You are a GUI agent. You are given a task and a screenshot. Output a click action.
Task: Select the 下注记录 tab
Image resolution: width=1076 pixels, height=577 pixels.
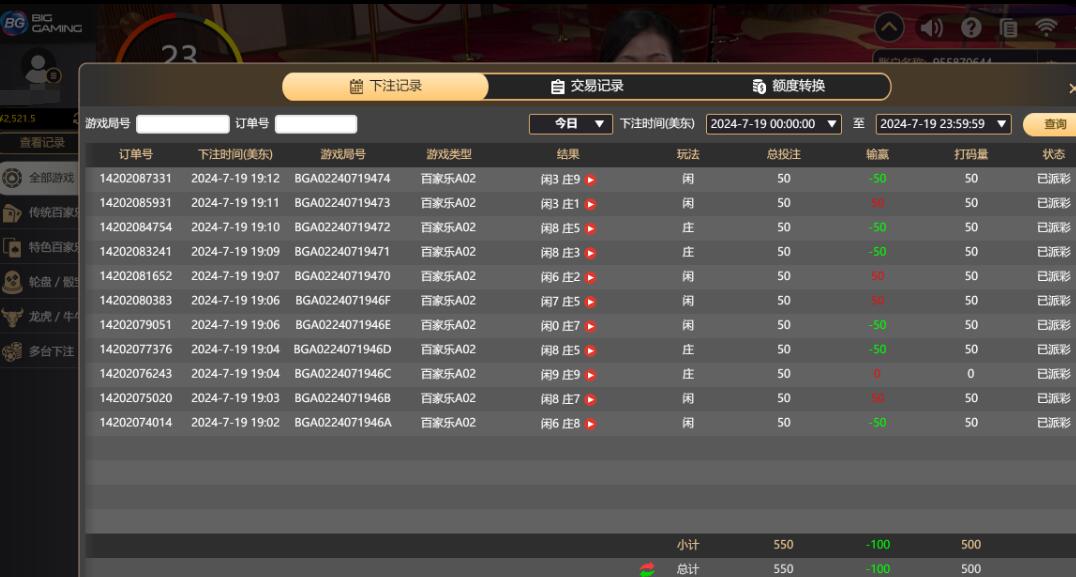pos(385,87)
